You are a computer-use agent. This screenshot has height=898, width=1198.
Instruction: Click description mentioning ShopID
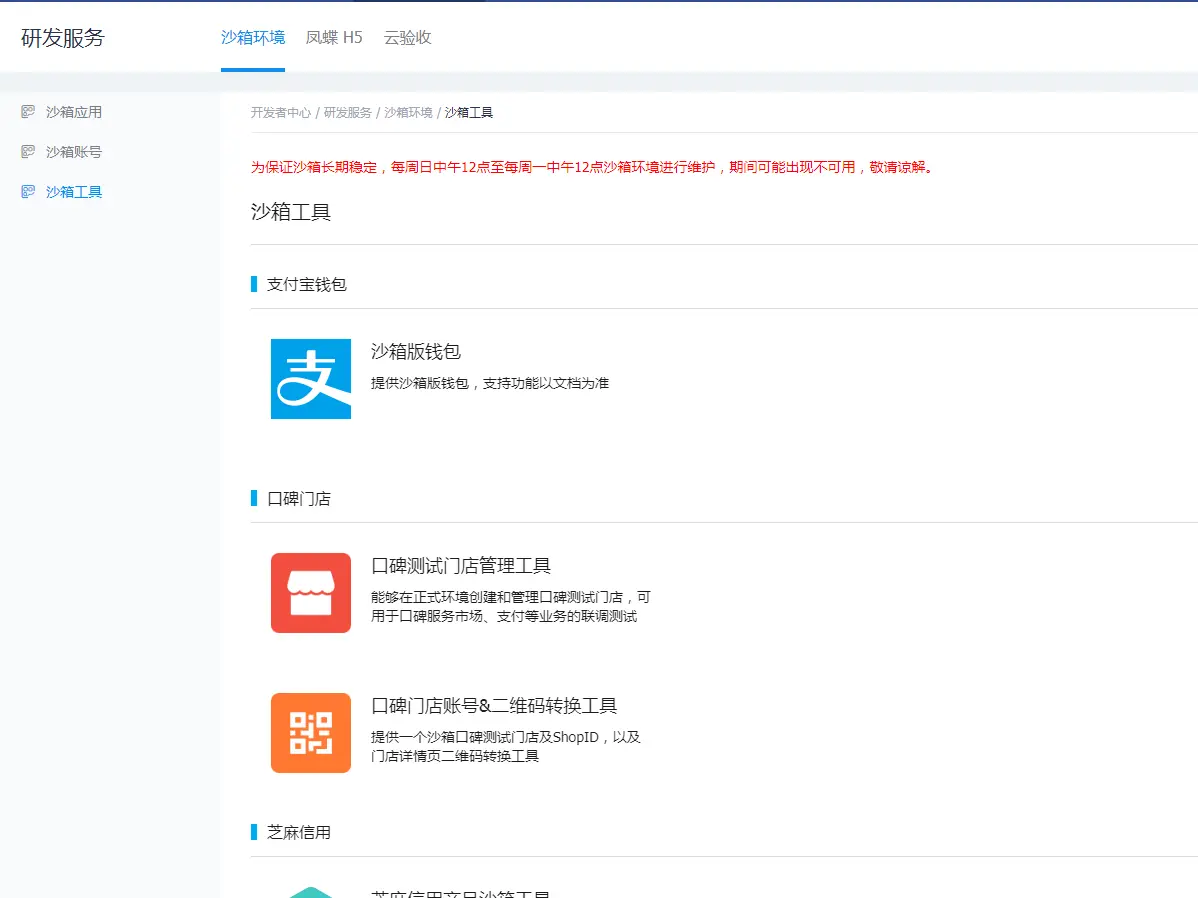(506, 746)
